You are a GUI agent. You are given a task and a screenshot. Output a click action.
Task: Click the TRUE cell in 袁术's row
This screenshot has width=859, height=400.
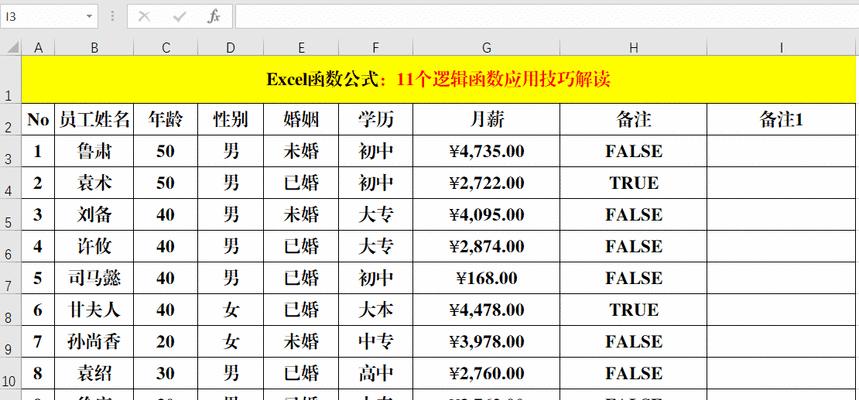click(x=633, y=183)
